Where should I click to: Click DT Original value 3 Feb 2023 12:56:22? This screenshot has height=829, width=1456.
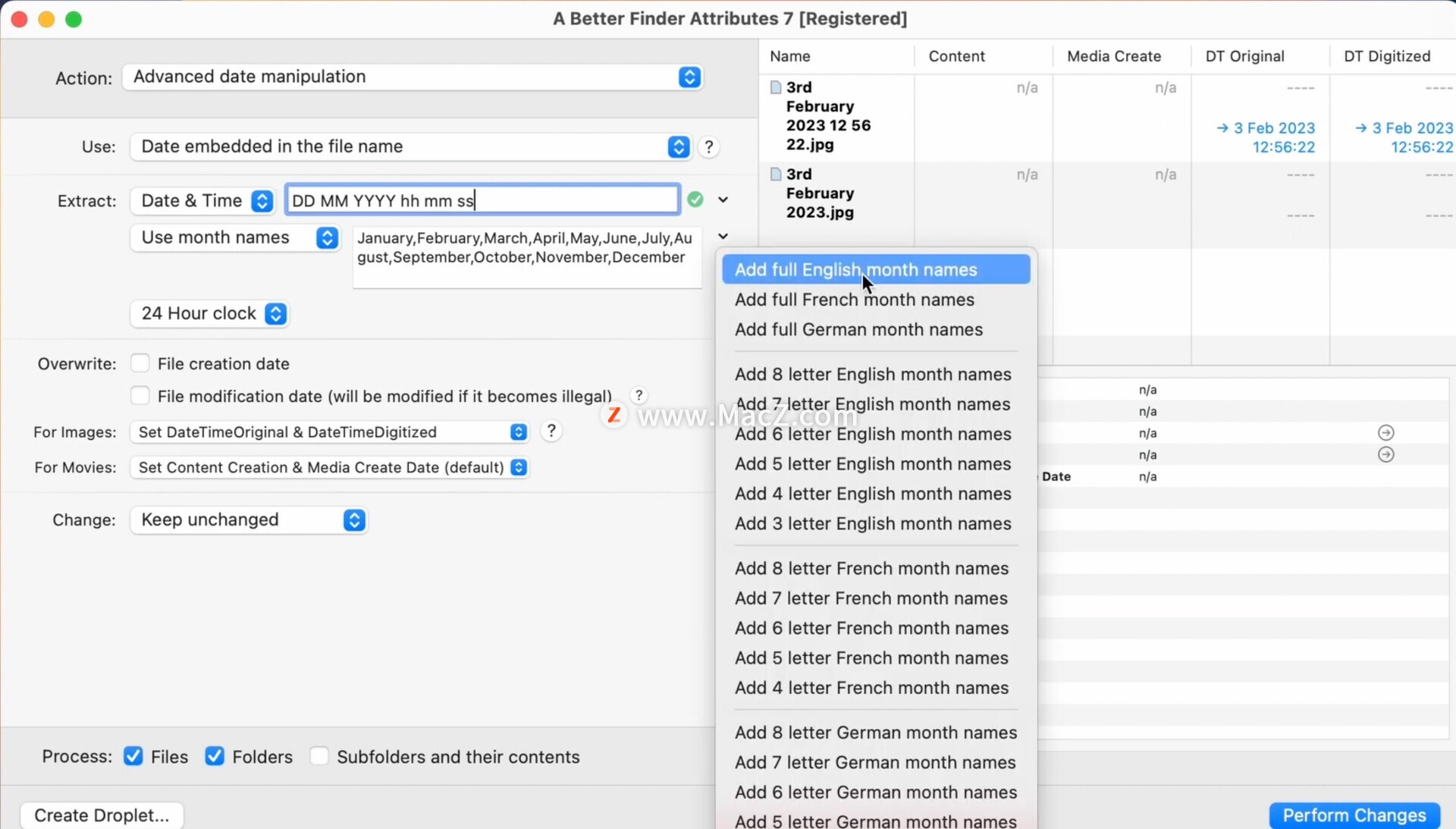(x=1266, y=137)
